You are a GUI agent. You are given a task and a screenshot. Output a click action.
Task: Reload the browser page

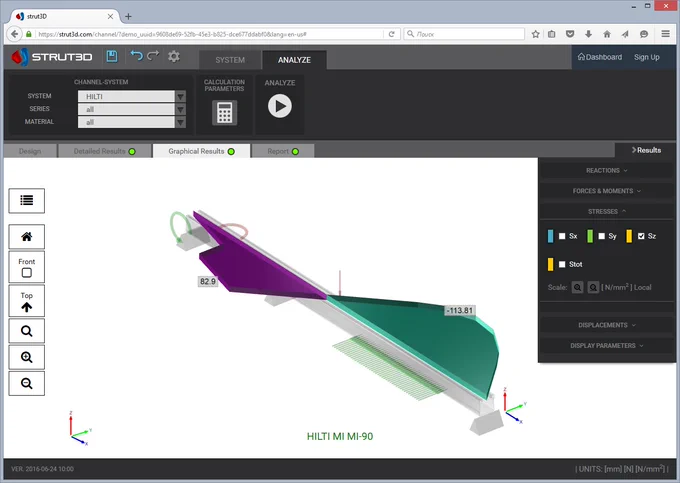pyautogui.click(x=391, y=34)
